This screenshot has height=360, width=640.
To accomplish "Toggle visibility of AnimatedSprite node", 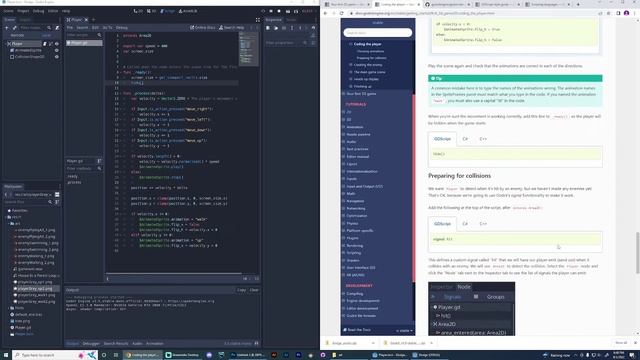I will point(57,50).
